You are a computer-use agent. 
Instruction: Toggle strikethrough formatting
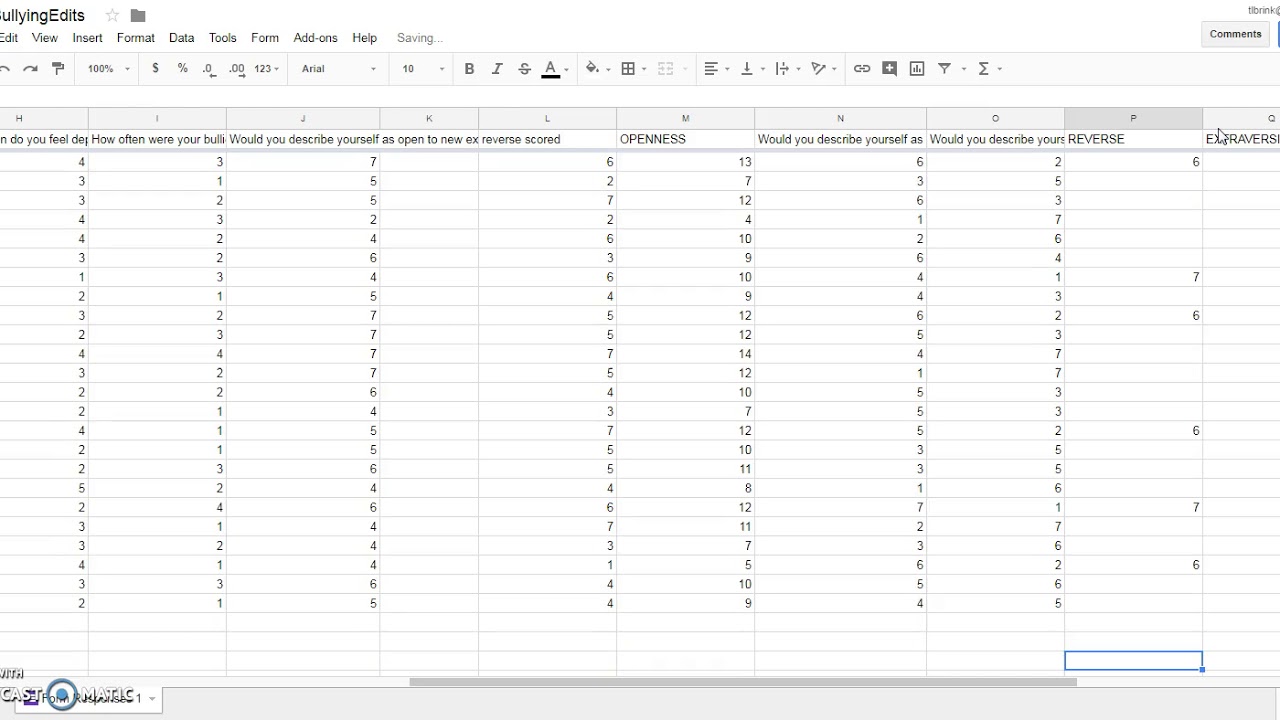click(524, 69)
